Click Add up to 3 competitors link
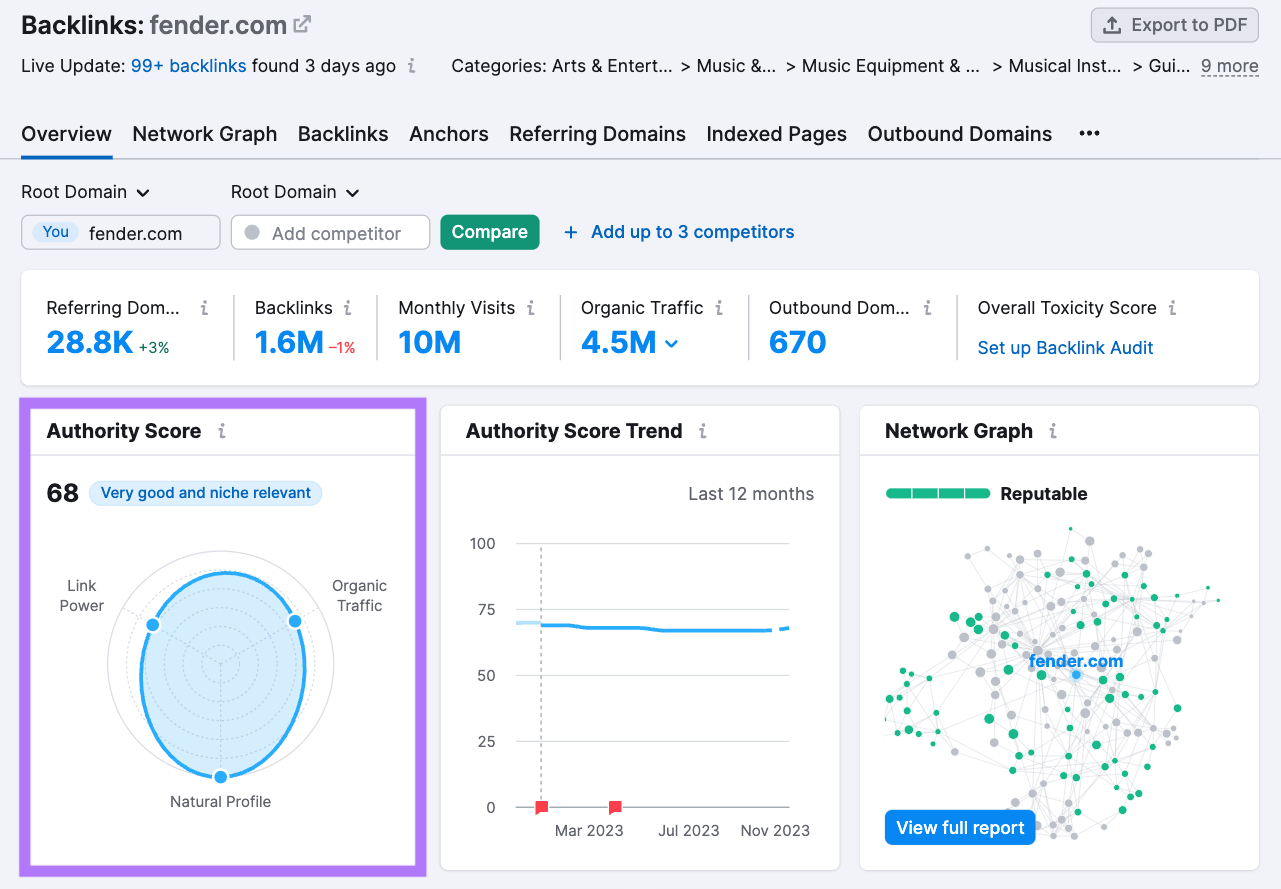 (x=679, y=232)
